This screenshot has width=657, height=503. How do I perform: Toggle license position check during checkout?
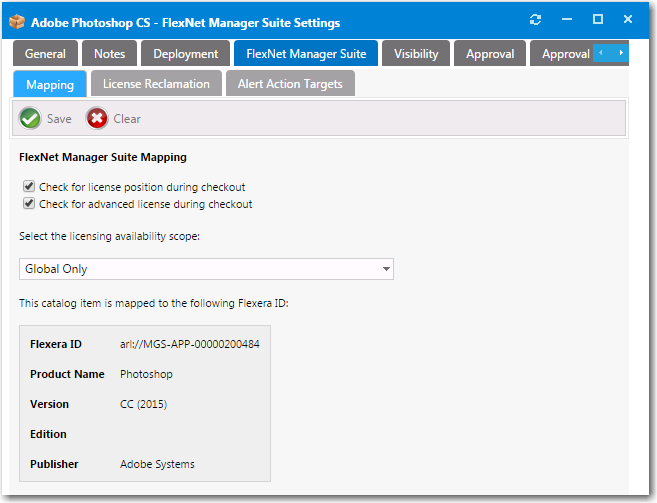pyautogui.click(x=29, y=187)
